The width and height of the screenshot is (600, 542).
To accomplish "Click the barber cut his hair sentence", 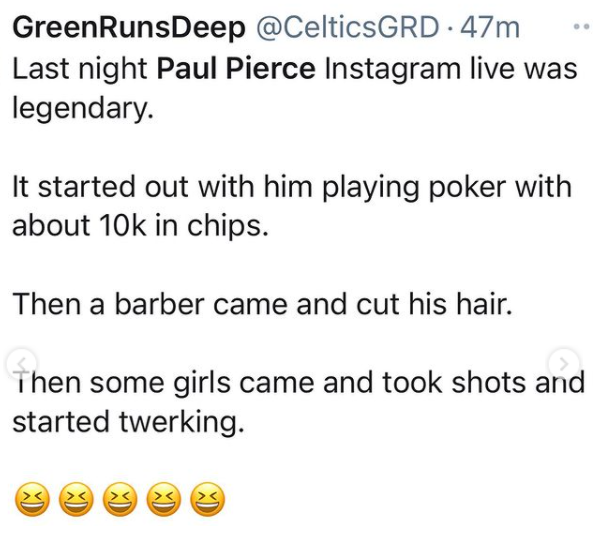I will pyautogui.click(x=262, y=304).
